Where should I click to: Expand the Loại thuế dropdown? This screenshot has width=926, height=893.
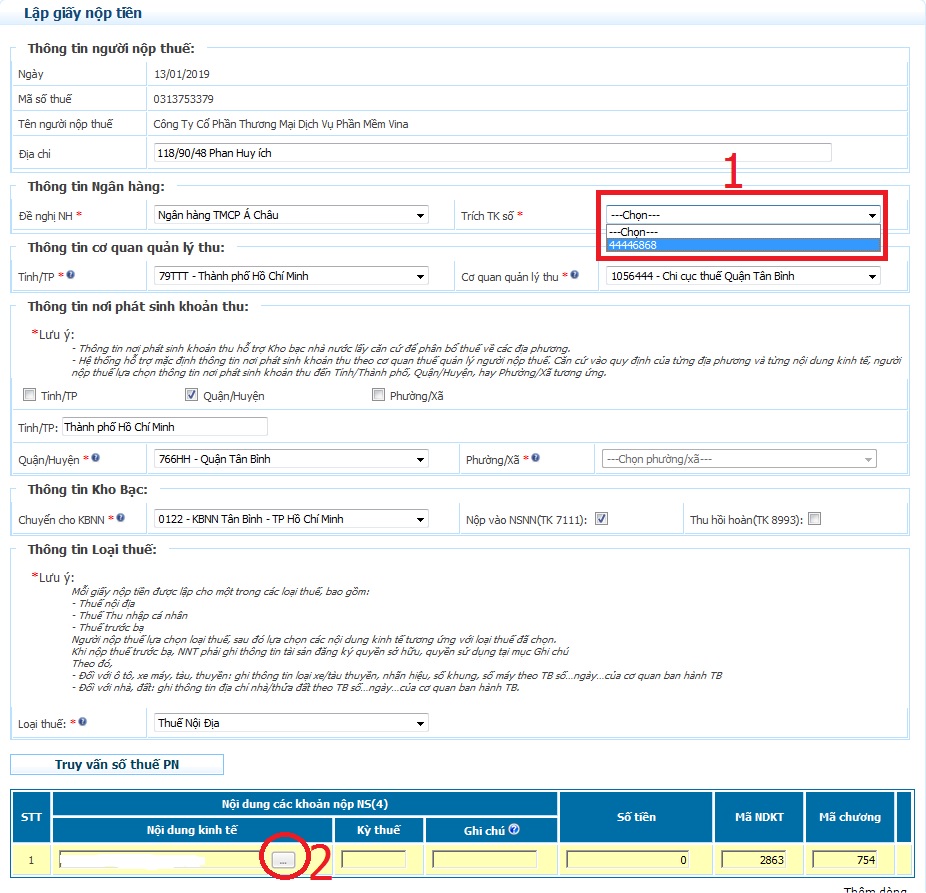point(292,722)
